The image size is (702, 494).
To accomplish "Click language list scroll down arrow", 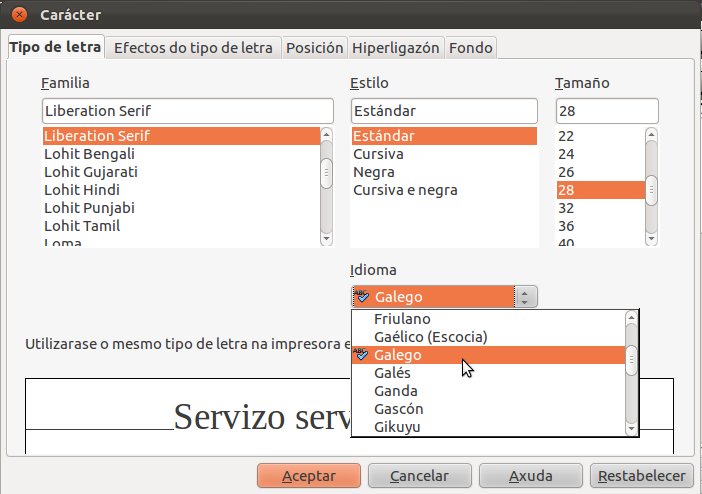I will pyautogui.click(x=631, y=429).
